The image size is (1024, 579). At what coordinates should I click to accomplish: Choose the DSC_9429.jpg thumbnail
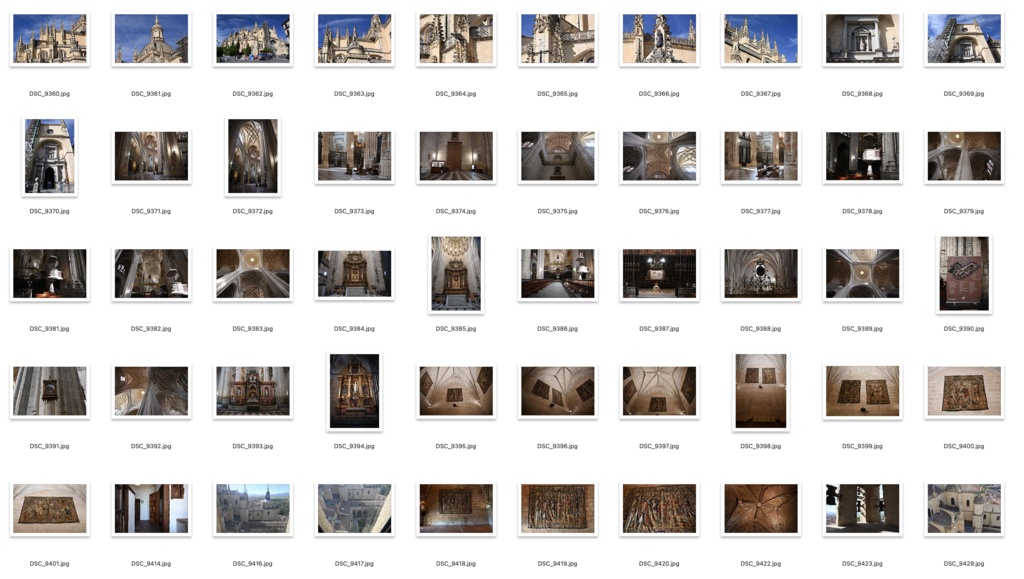tap(964, 509)
